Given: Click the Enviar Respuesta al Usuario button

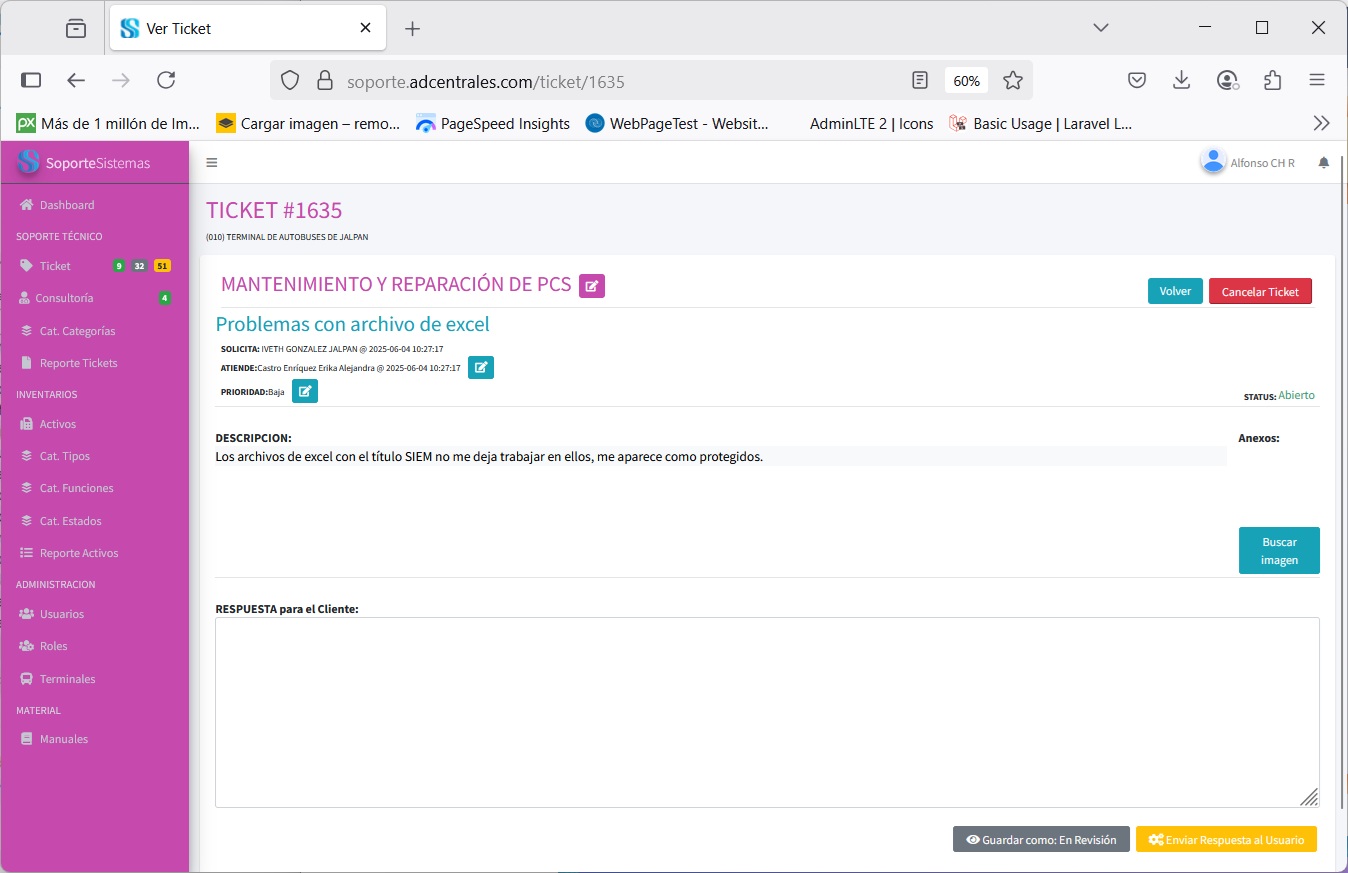Looking at the screenshot, I should tap(1226, 840).
